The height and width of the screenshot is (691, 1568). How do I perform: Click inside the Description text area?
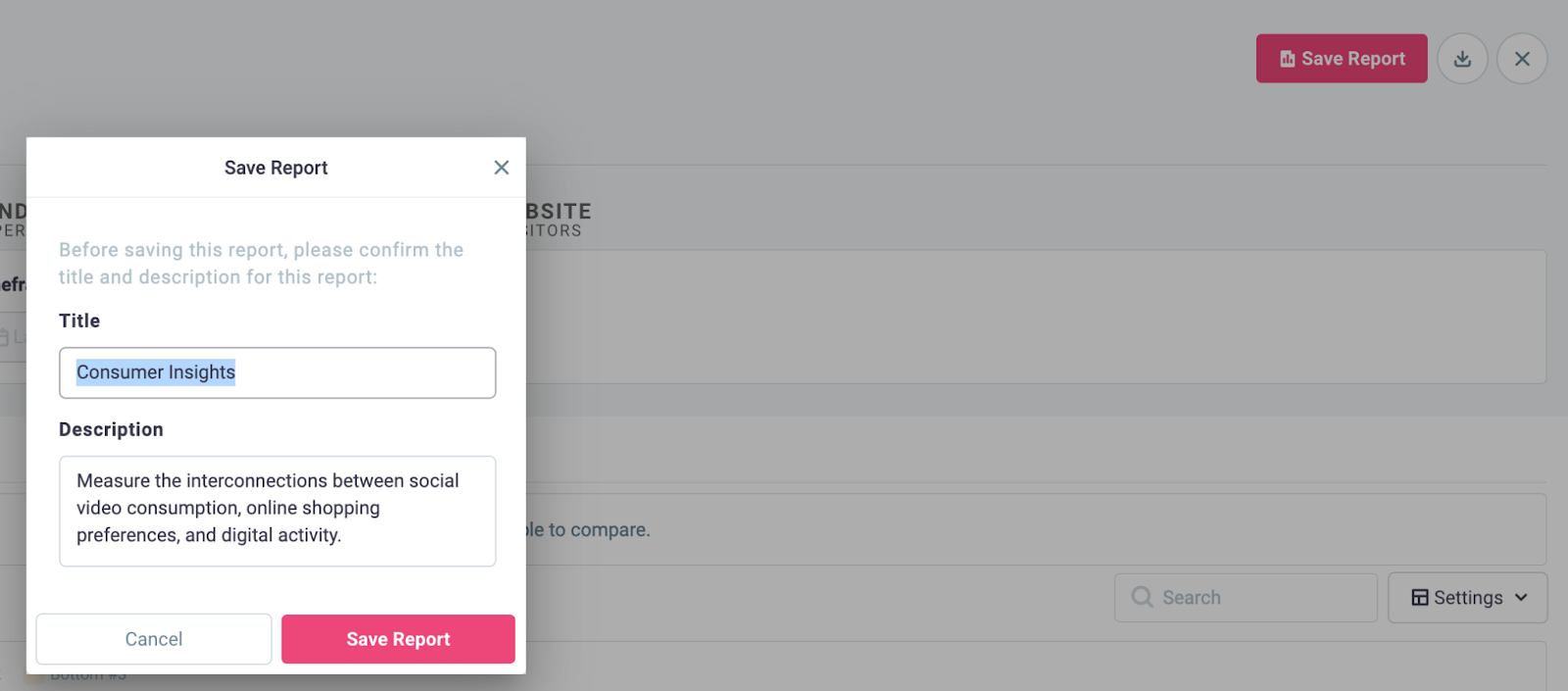277,510
